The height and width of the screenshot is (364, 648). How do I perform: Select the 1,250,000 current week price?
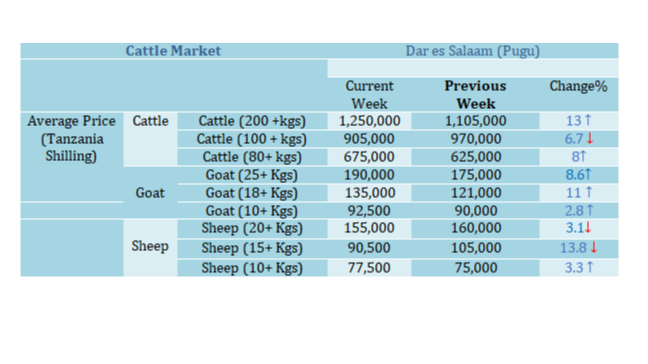point(369,121)
